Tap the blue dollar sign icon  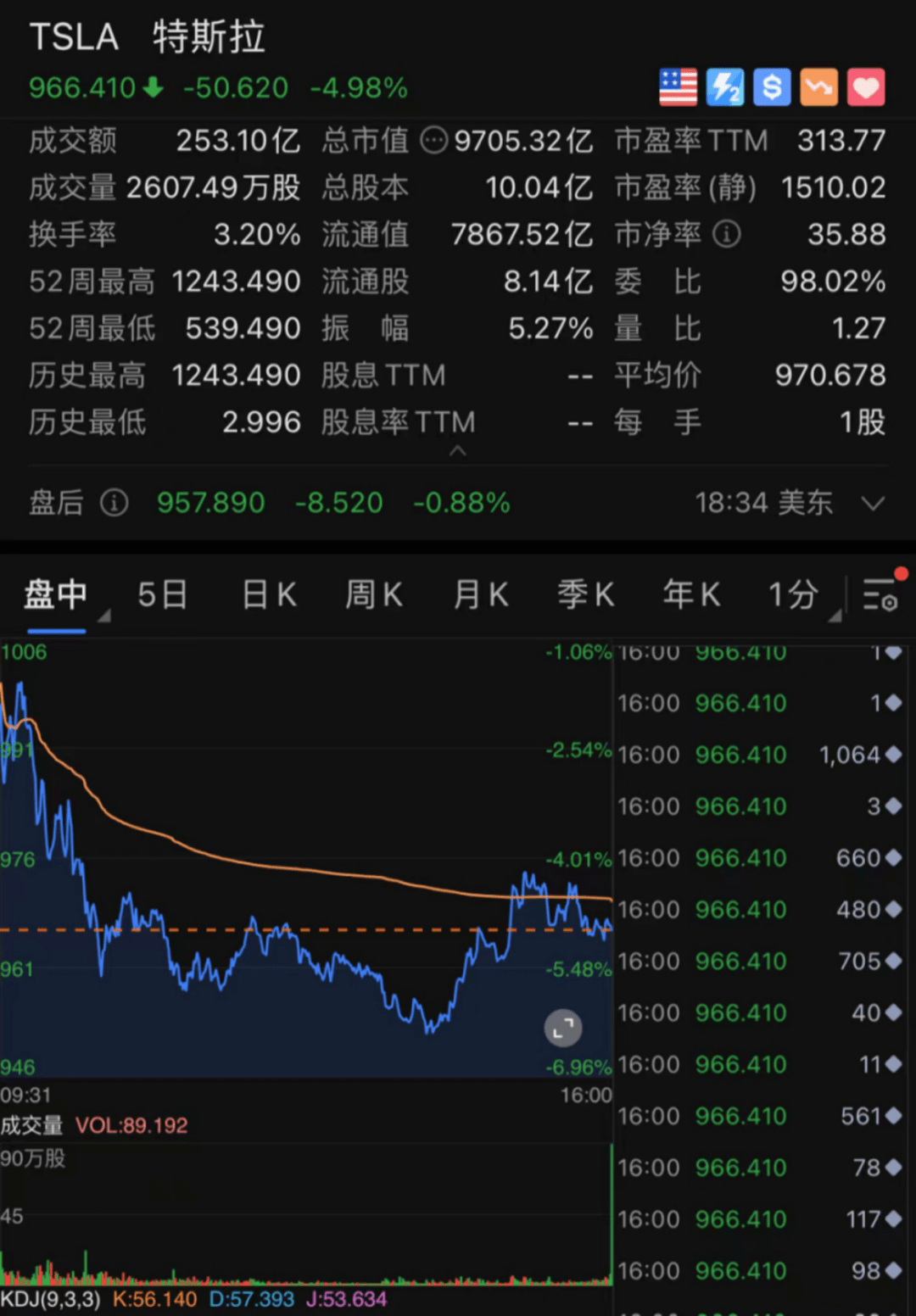coord(772,87)
